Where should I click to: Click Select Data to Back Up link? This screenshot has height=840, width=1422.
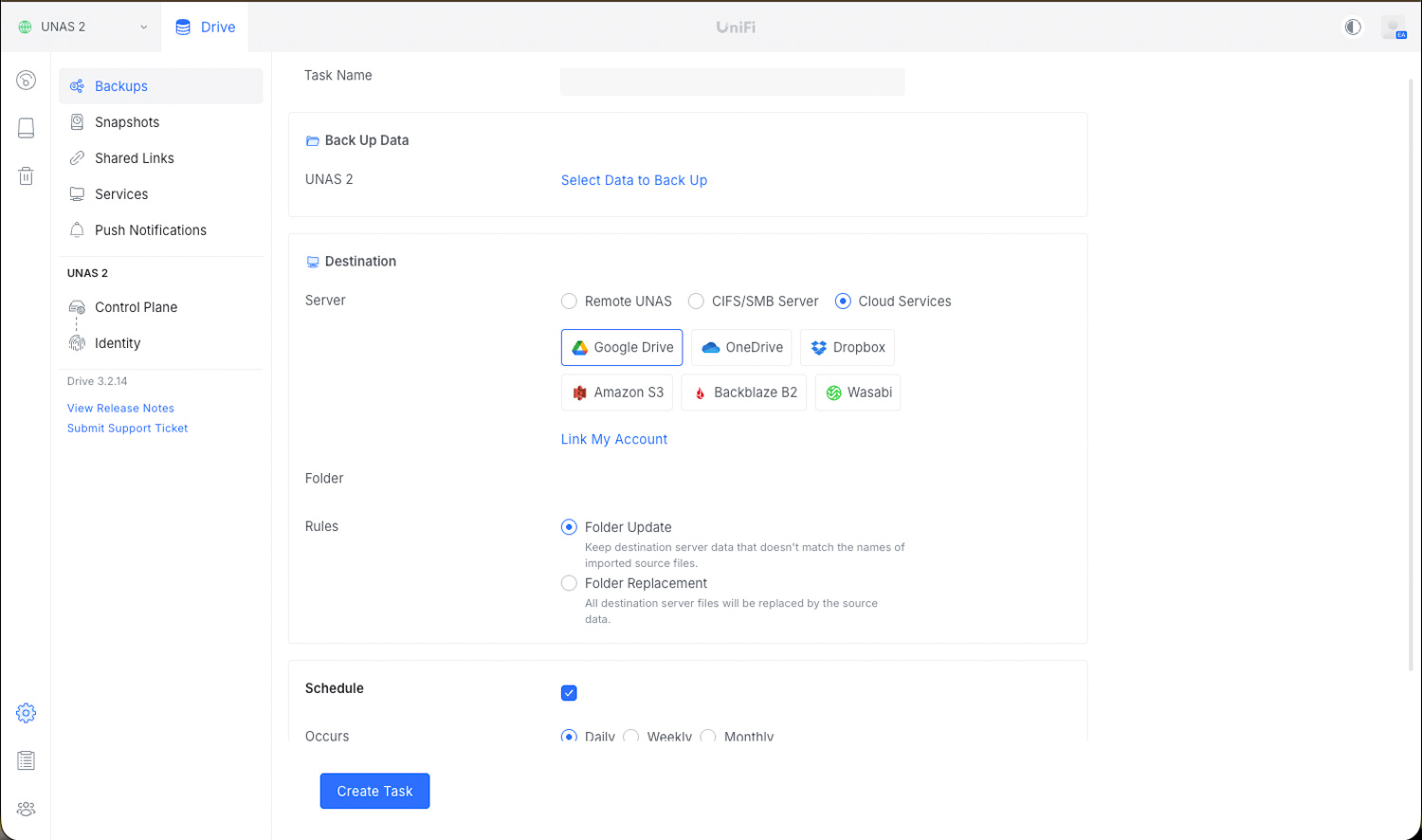pyautogui.click(x=633, y=180)
